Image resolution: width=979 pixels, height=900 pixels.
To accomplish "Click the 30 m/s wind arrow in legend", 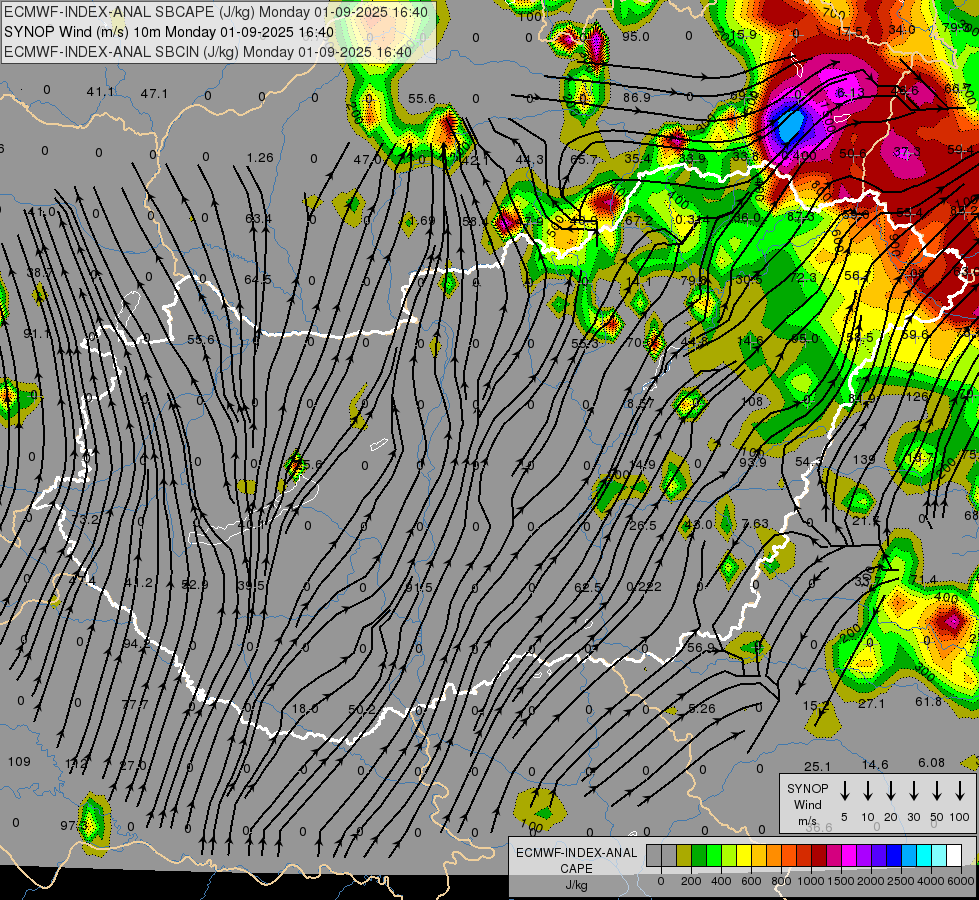I will [913, 790].
